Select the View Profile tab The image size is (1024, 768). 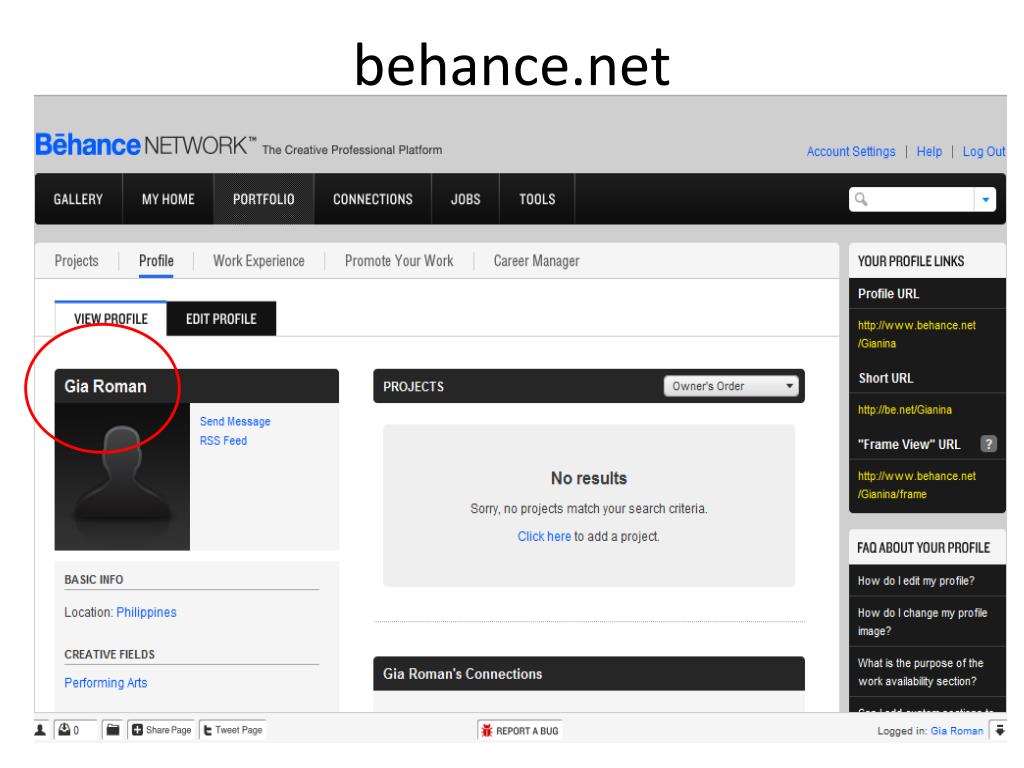pos(111,319)
